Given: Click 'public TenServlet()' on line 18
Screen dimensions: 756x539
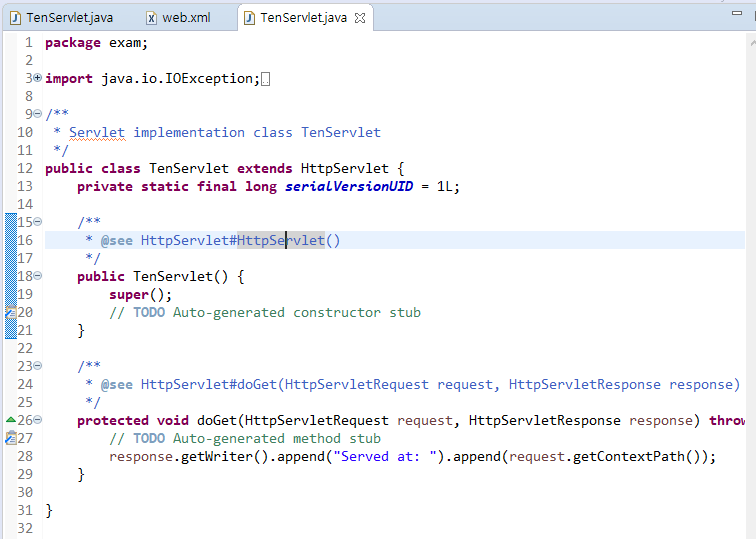Looking at the screenshot, I should click(152, 276).
